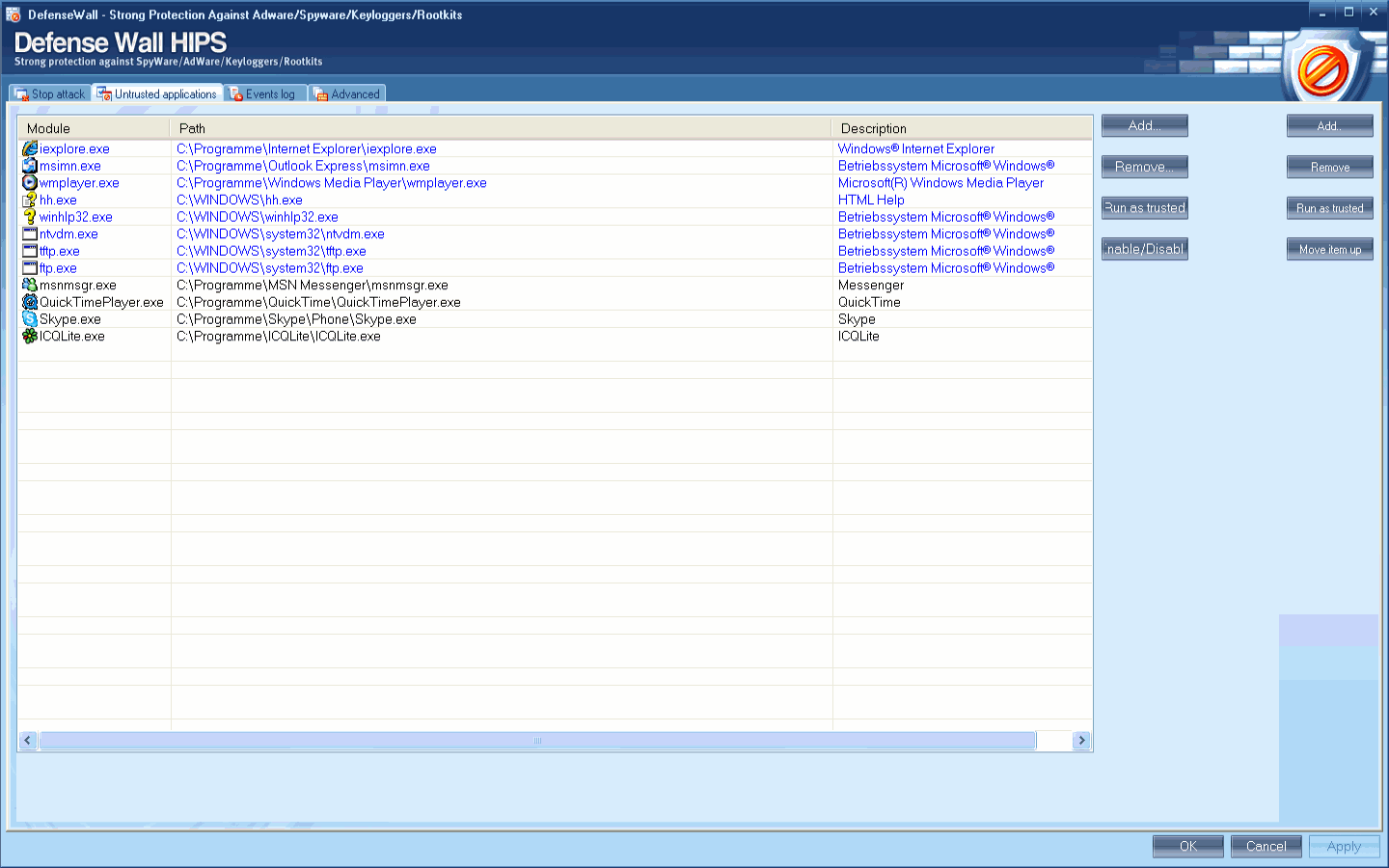Image resolution: width=1389 pixels, height=868 pixels.
Task: Click the far-right Remove button
Action: click(1330, 167)
